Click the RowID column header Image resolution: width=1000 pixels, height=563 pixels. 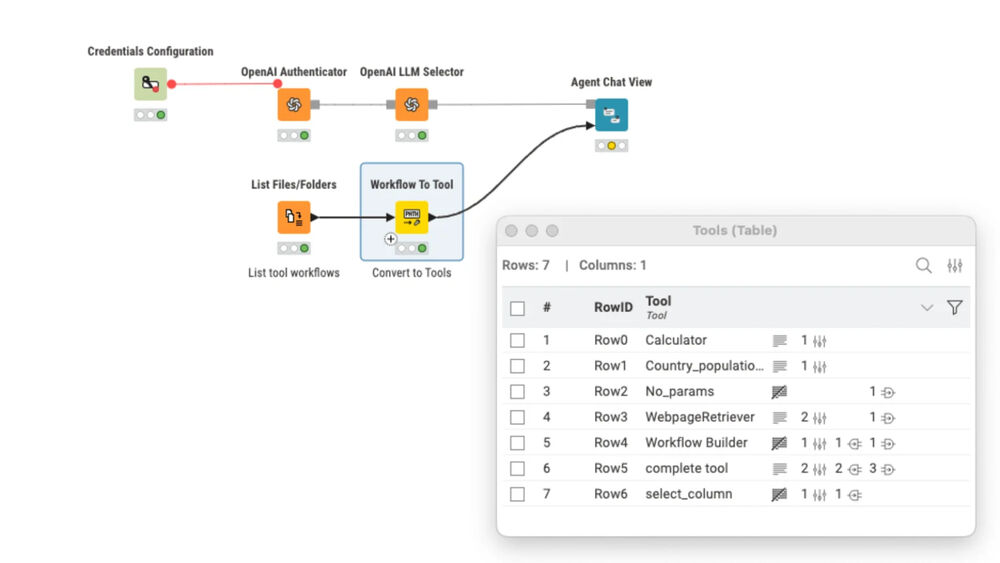tap(614, 307)
